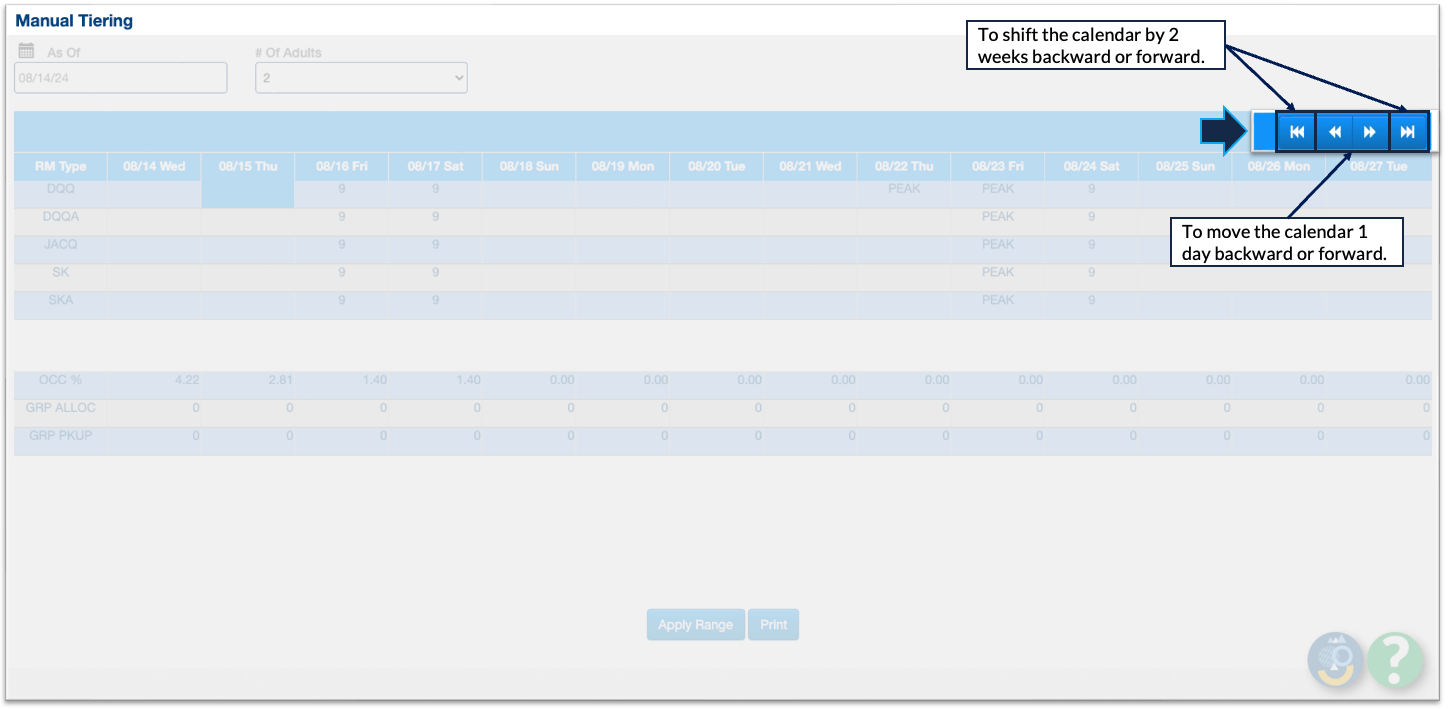Select the DQQA room type row label
This screenshot has width=1448, height=709.
coord(60,216)
